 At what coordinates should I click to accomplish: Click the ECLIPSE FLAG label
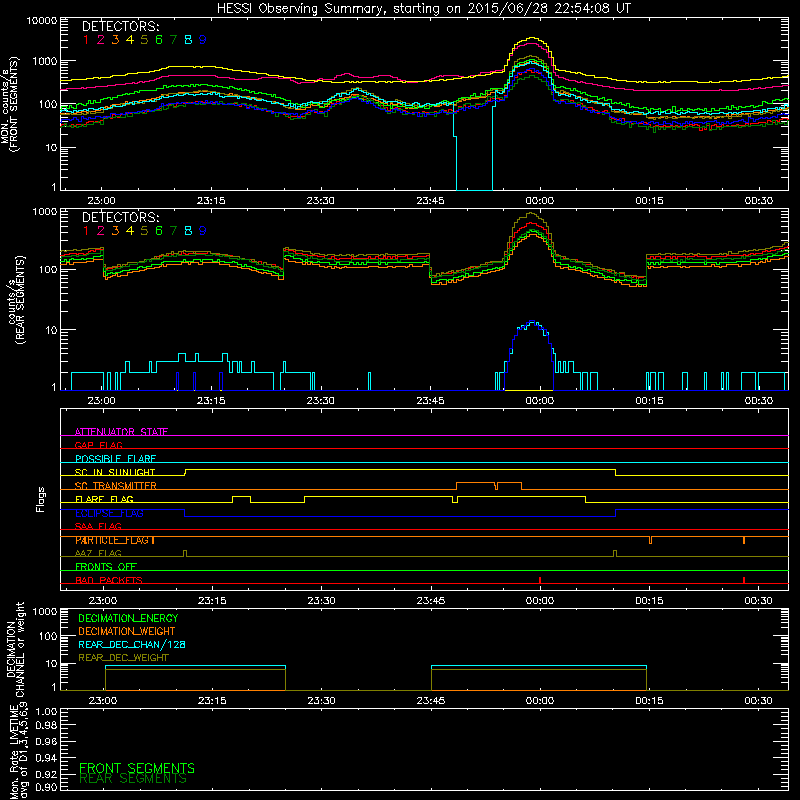pos(109,513)
